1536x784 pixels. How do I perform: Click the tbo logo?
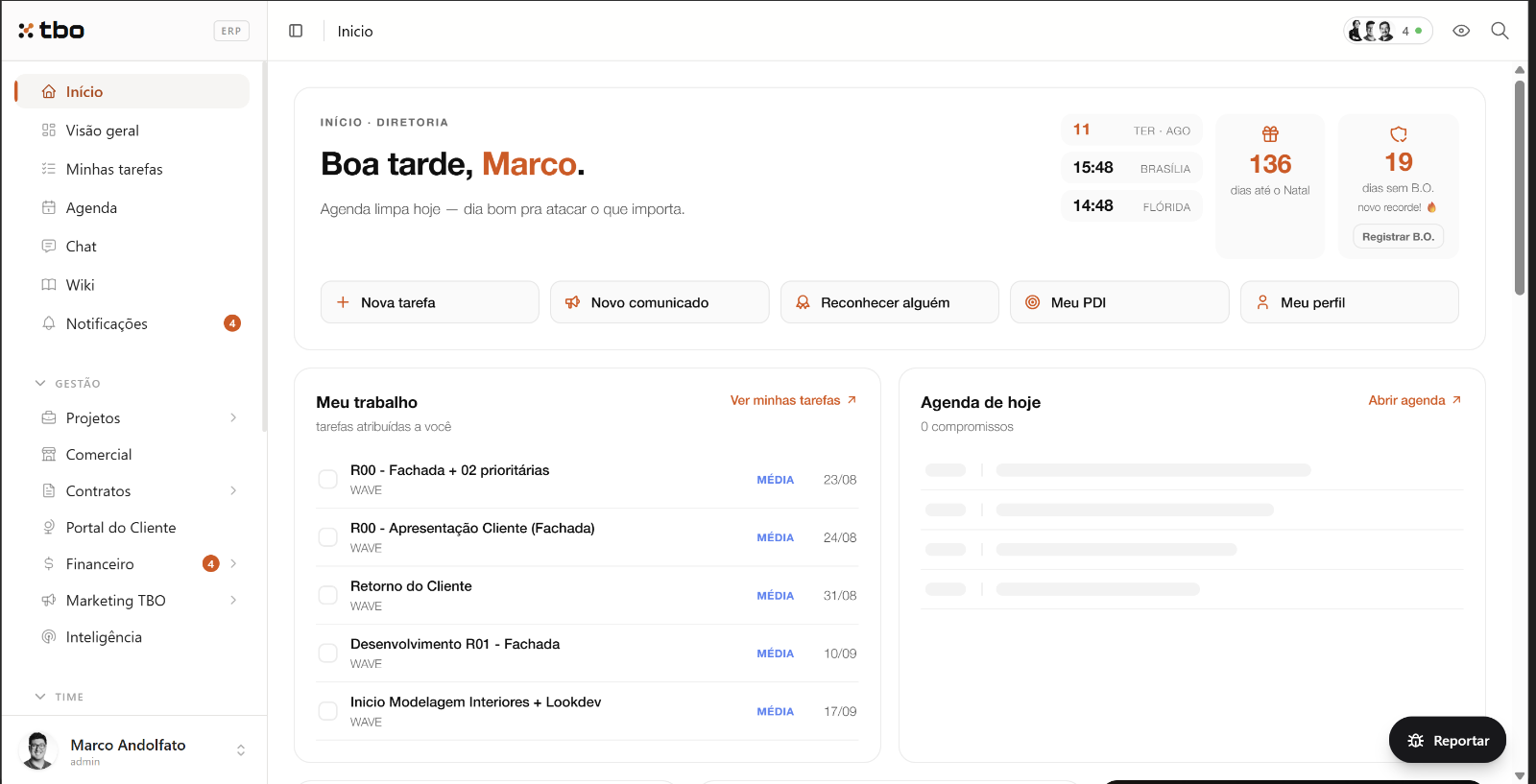click(x=52, y=31)
